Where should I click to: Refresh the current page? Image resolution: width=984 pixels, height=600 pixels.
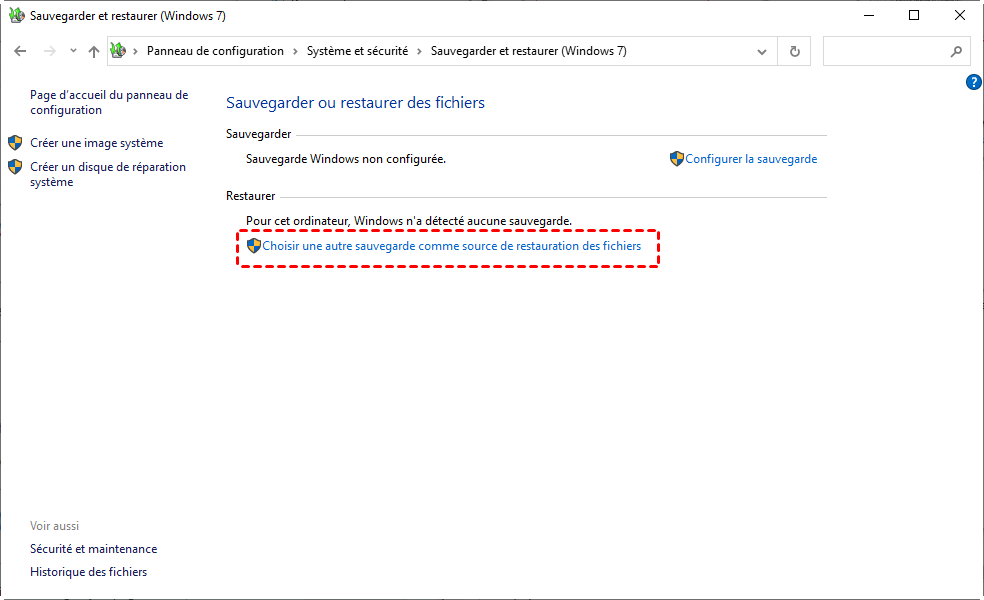point(794,51)
